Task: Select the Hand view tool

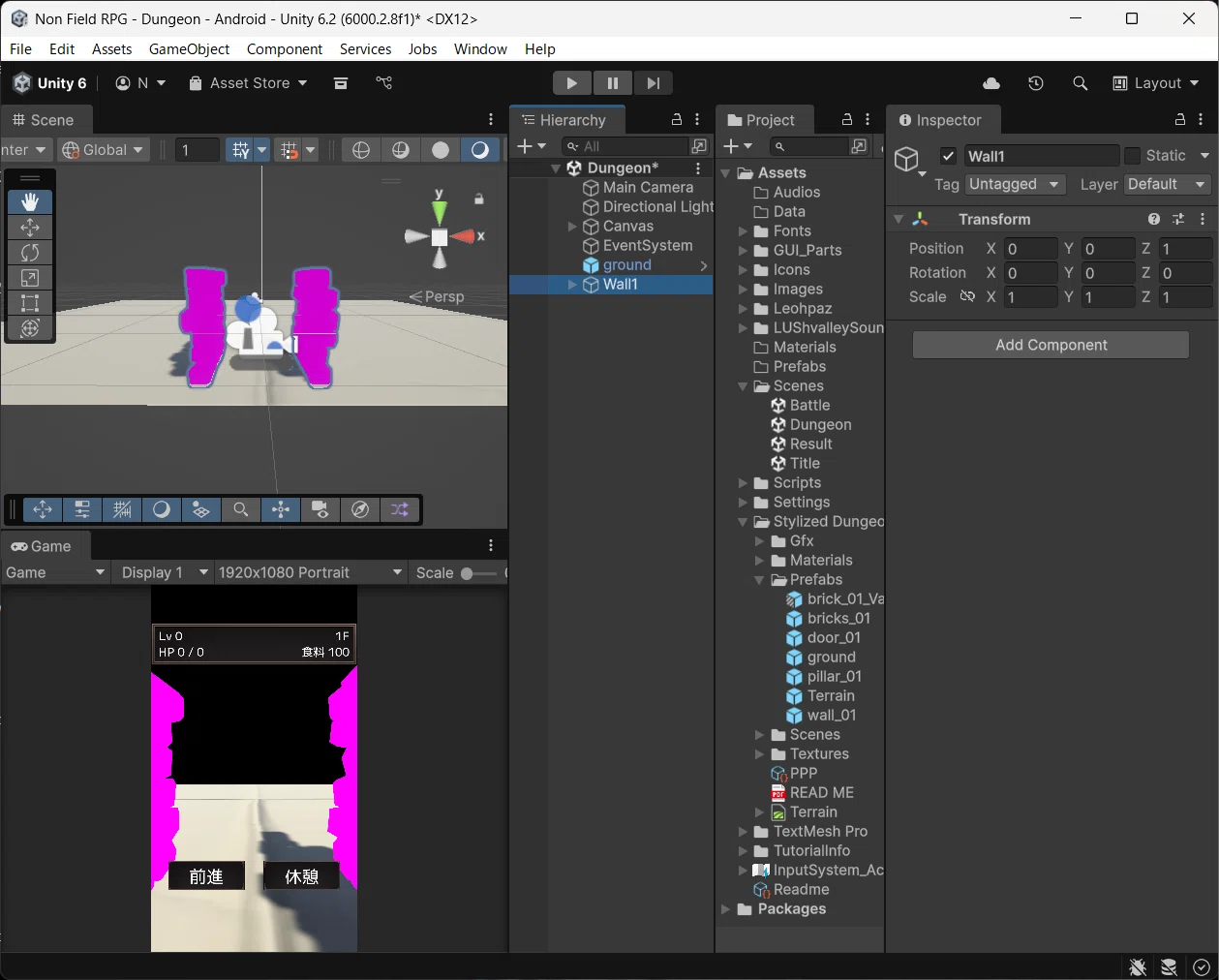Action: [x=30, y=201]
